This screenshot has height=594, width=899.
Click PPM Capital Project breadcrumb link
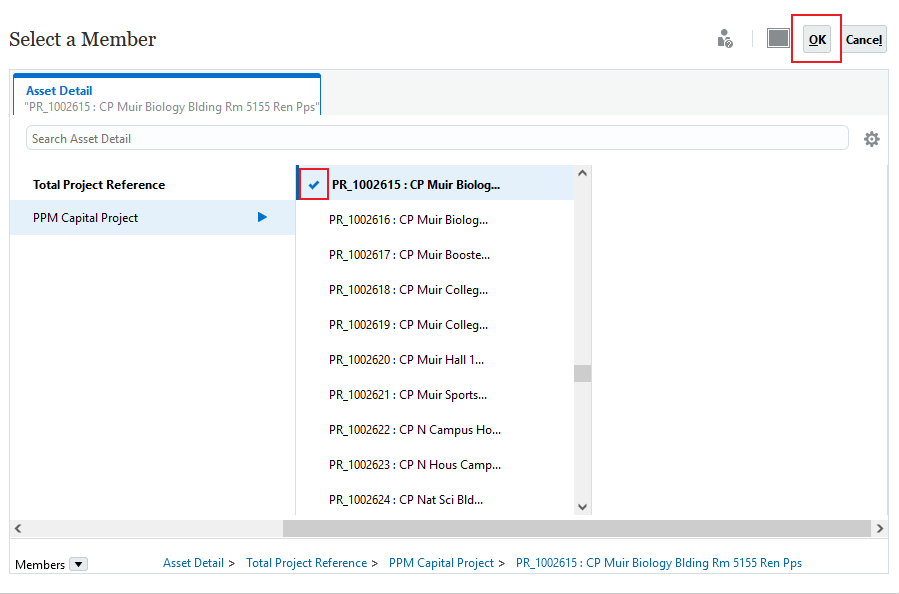pos(441,563)
